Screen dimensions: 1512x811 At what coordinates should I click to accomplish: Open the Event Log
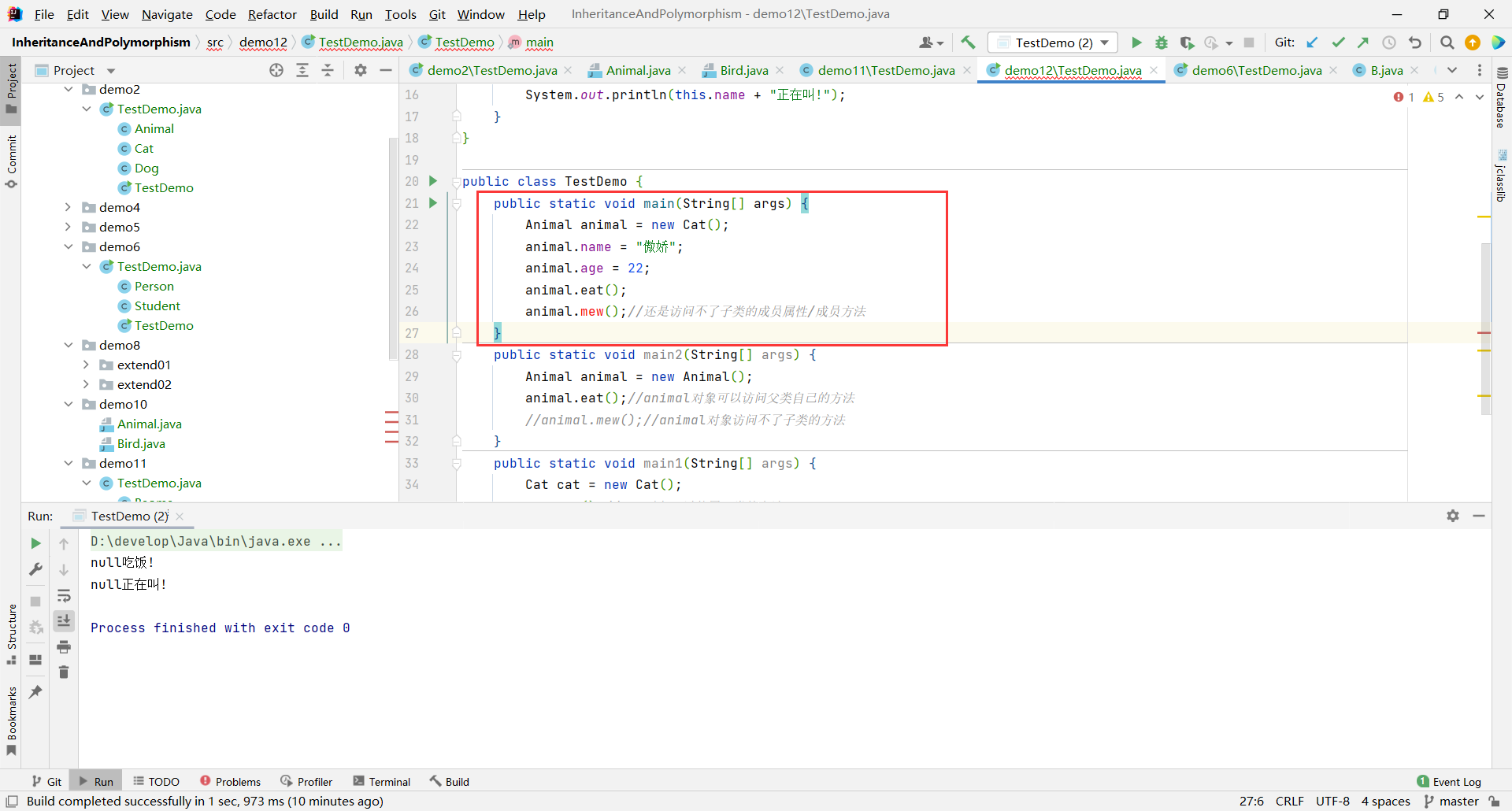click(x=1449, y=782)
